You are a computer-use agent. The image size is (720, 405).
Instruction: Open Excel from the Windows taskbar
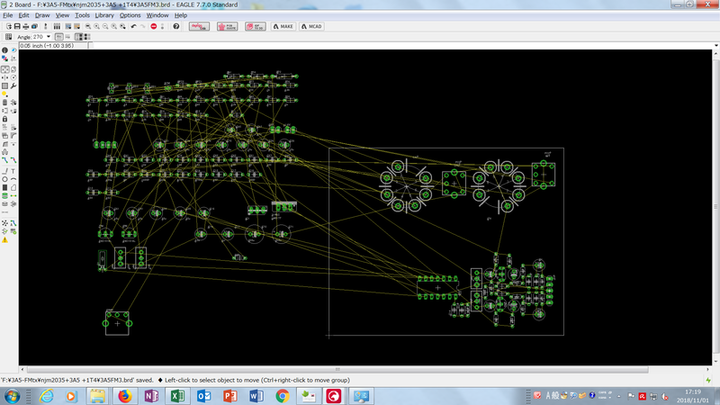pyautogui.click(x=178, y=396)
